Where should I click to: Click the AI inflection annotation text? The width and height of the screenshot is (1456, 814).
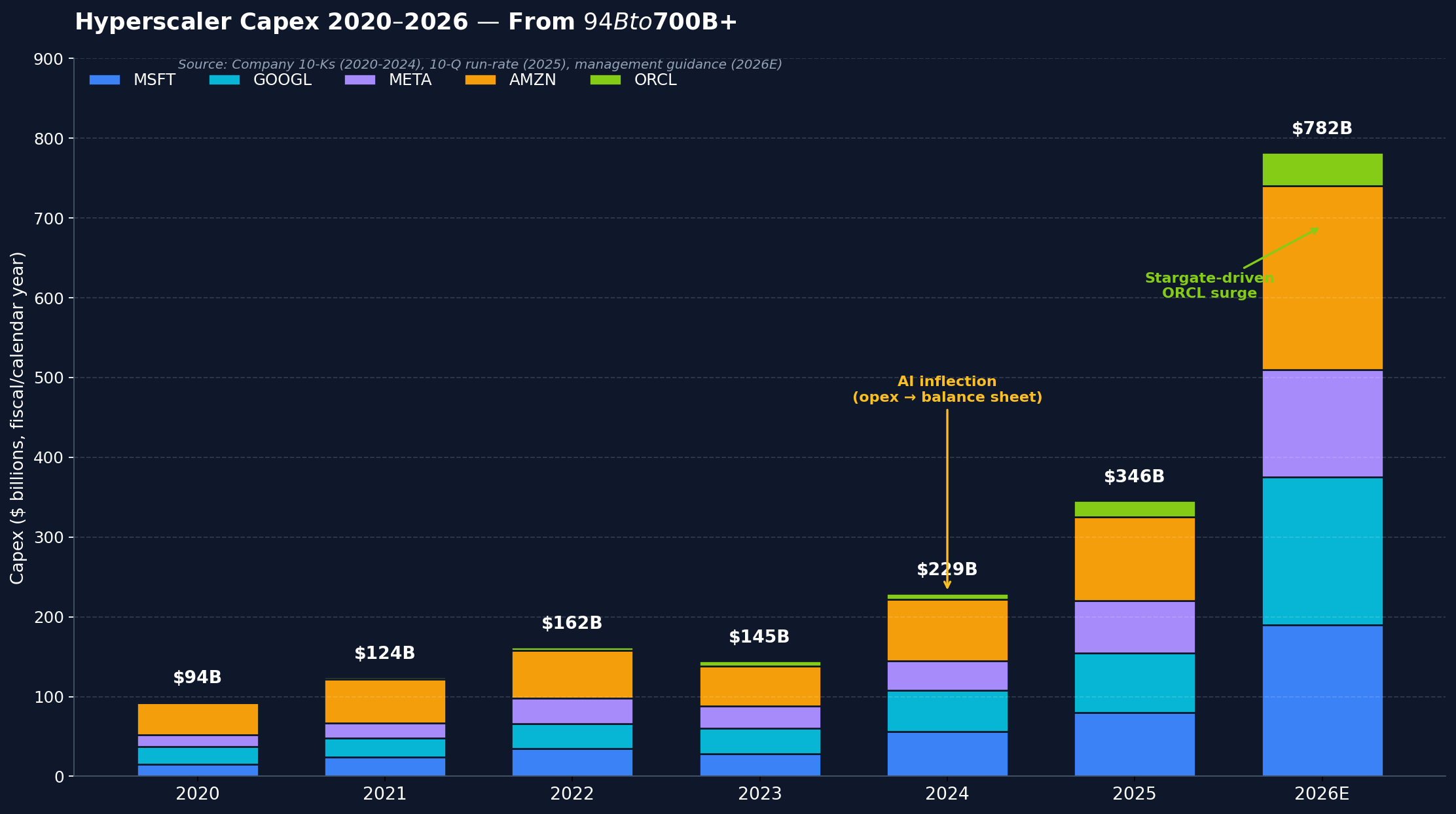click(x=947, y=390)
